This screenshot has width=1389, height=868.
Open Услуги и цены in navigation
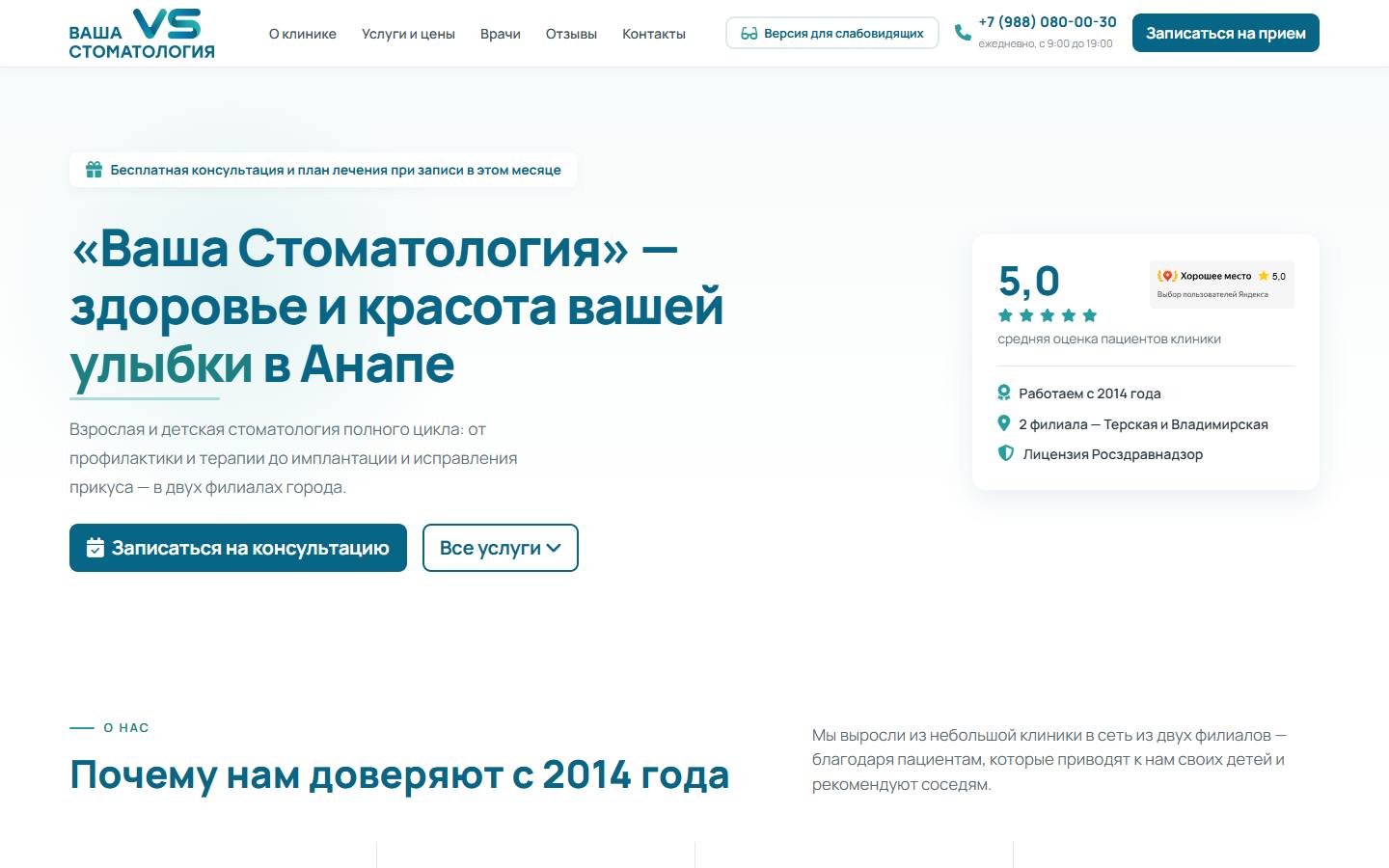pyautogui.click(x=408, y=34)
